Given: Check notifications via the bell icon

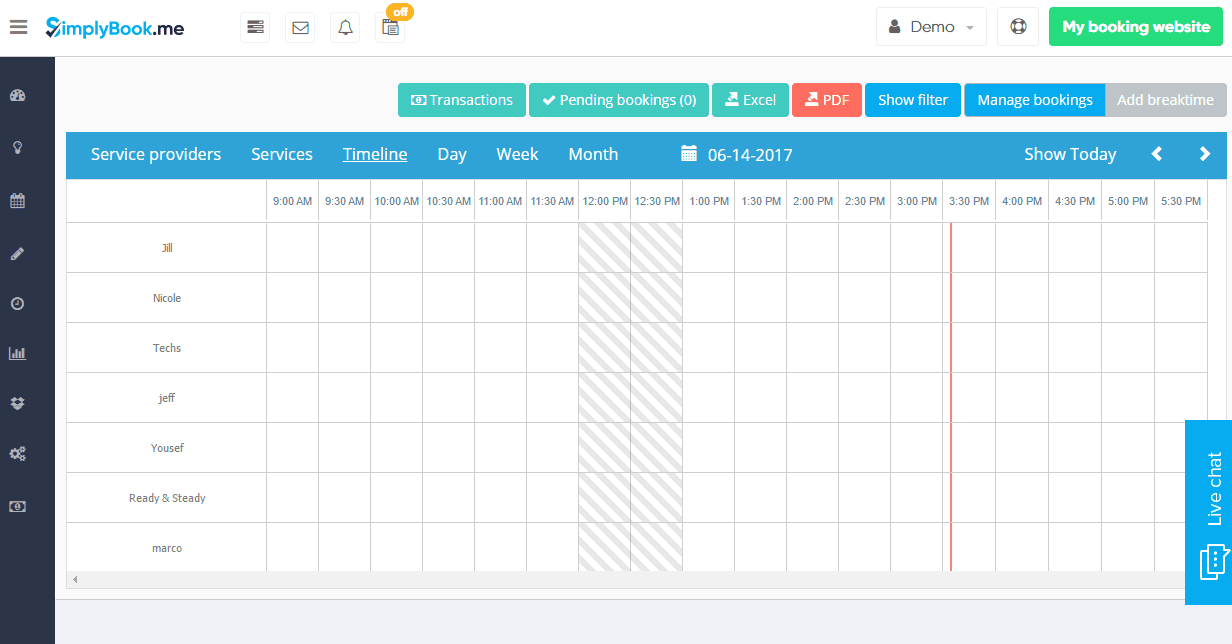Looking at the screenshot, I should [x=344, y=27].
